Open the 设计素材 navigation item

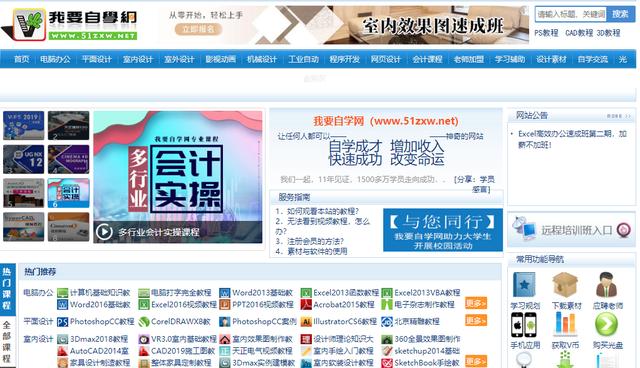click(x=551, y=59)
